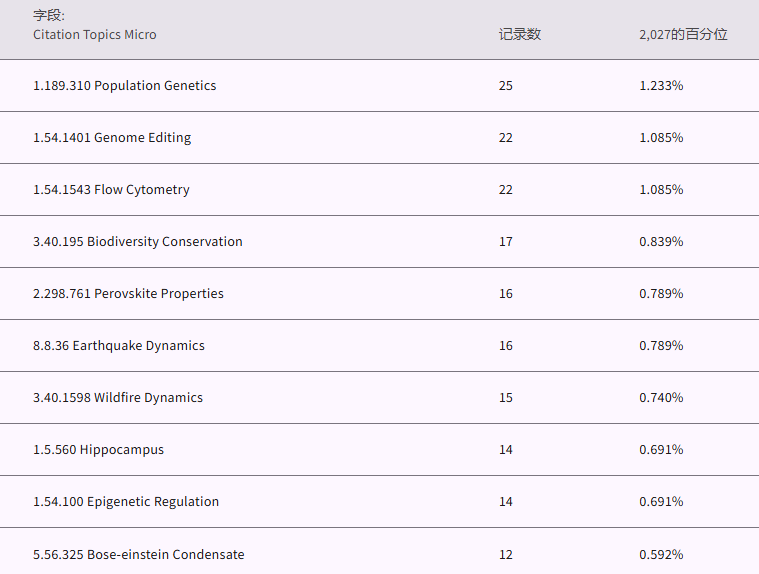Select the 1.189.310 Population Genetics entry
This screenshot has width=759, height=574.
(x=124, y=86)
